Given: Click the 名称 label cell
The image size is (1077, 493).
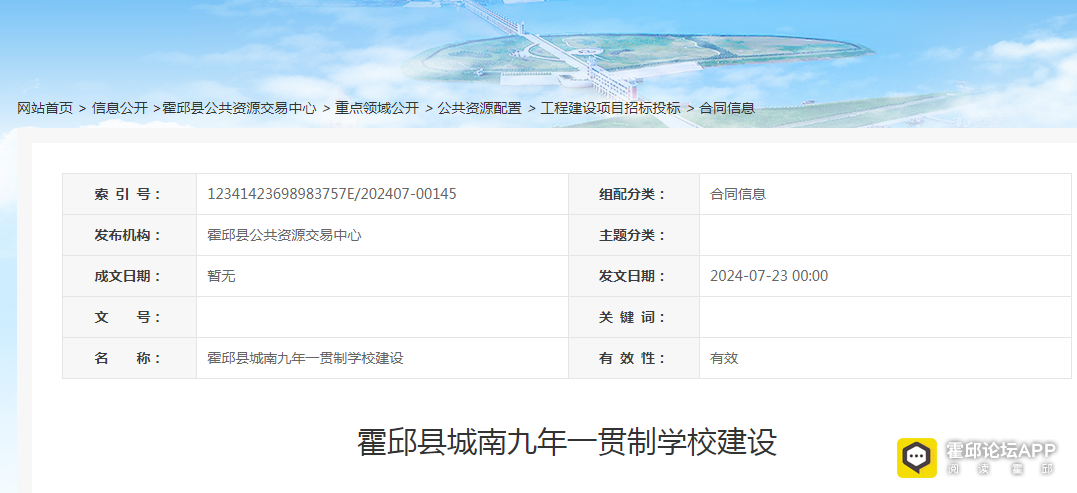Looking at the screenshot, I should (130, 358).
